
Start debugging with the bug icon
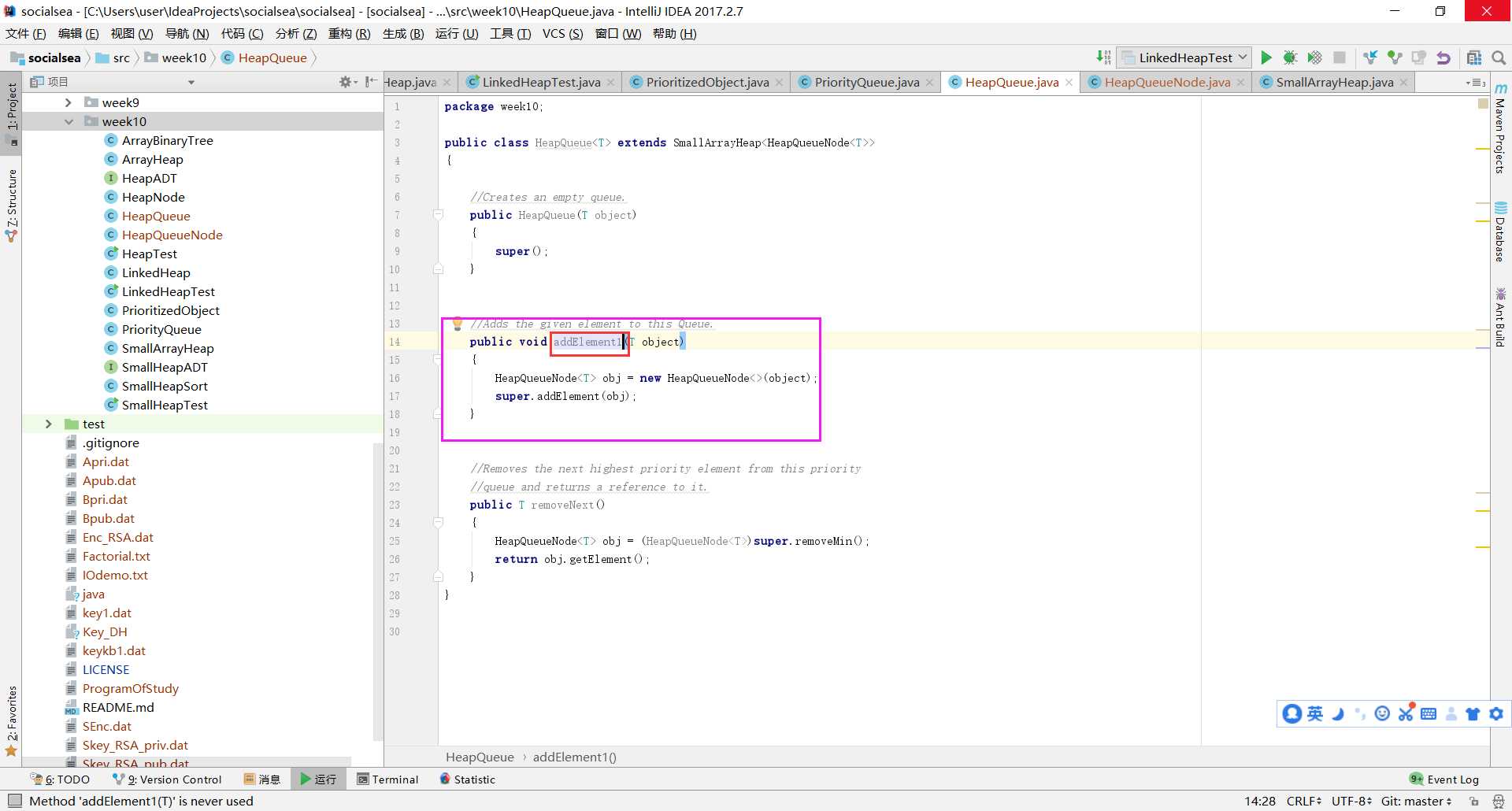pyautogui.click(x=1290, y=57)
